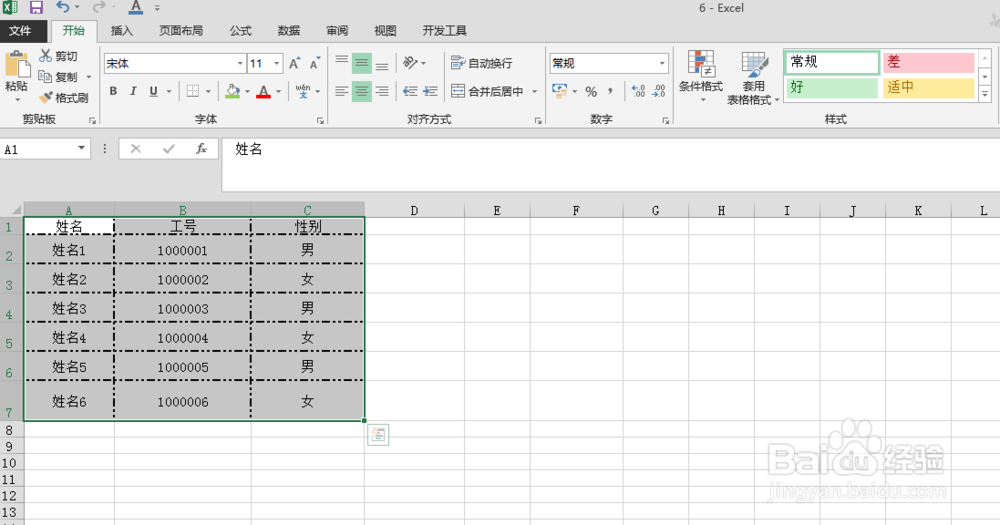Open the font name 宋体 dropdown
Image resolution: width=1000 pixels, height=525 pixels.
(x=240, y=63)
